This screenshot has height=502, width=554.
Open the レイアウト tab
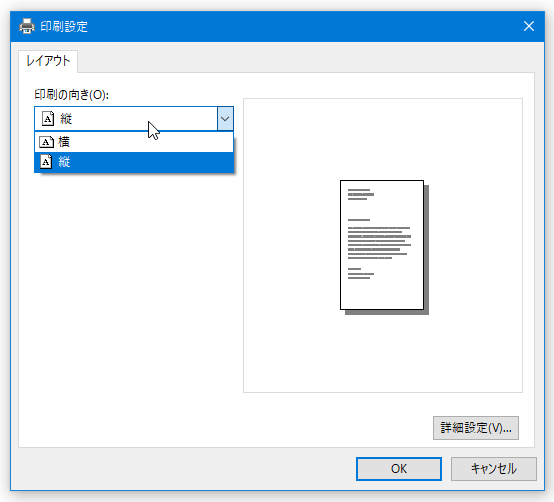click(48, 61)
